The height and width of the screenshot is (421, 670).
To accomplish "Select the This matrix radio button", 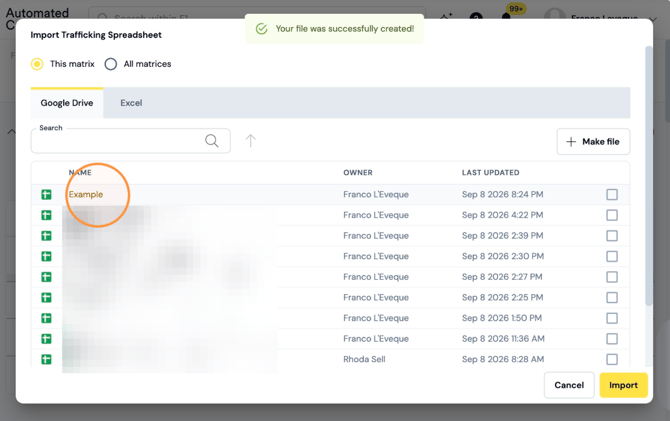I will 37,64.
